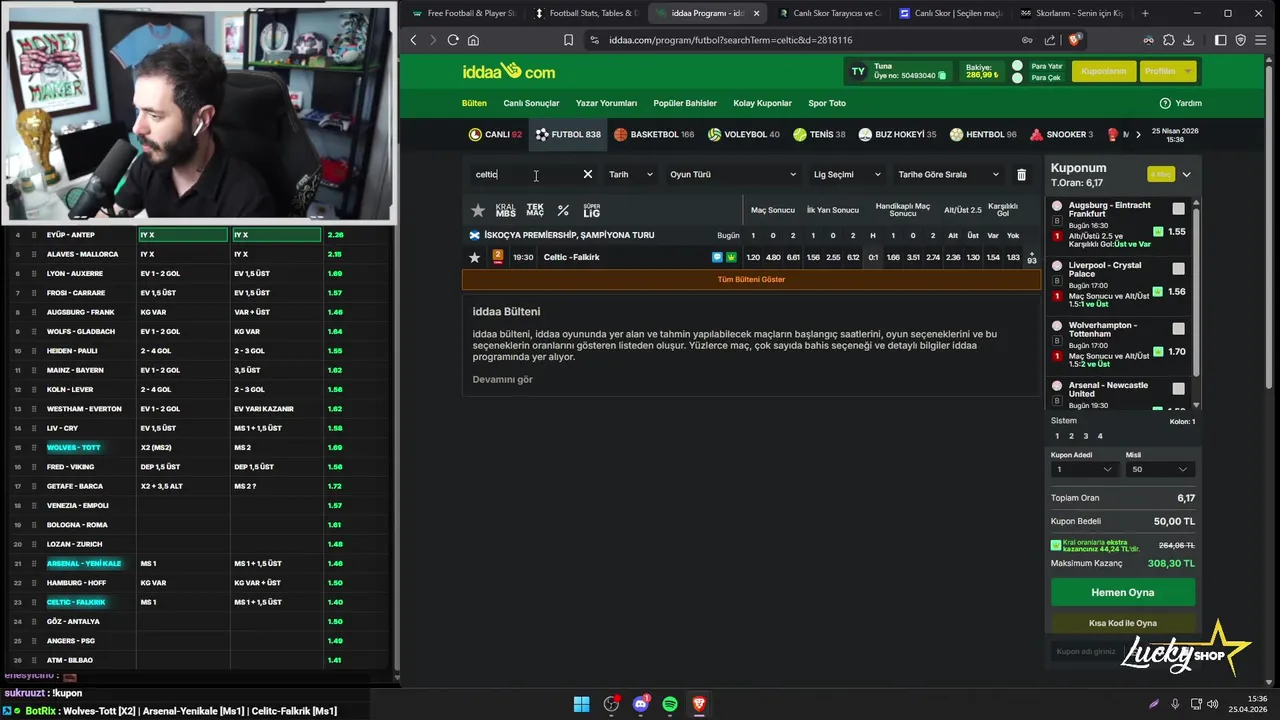Open the Bülten menu item
1280x720 pixels.
coord(474,103)
